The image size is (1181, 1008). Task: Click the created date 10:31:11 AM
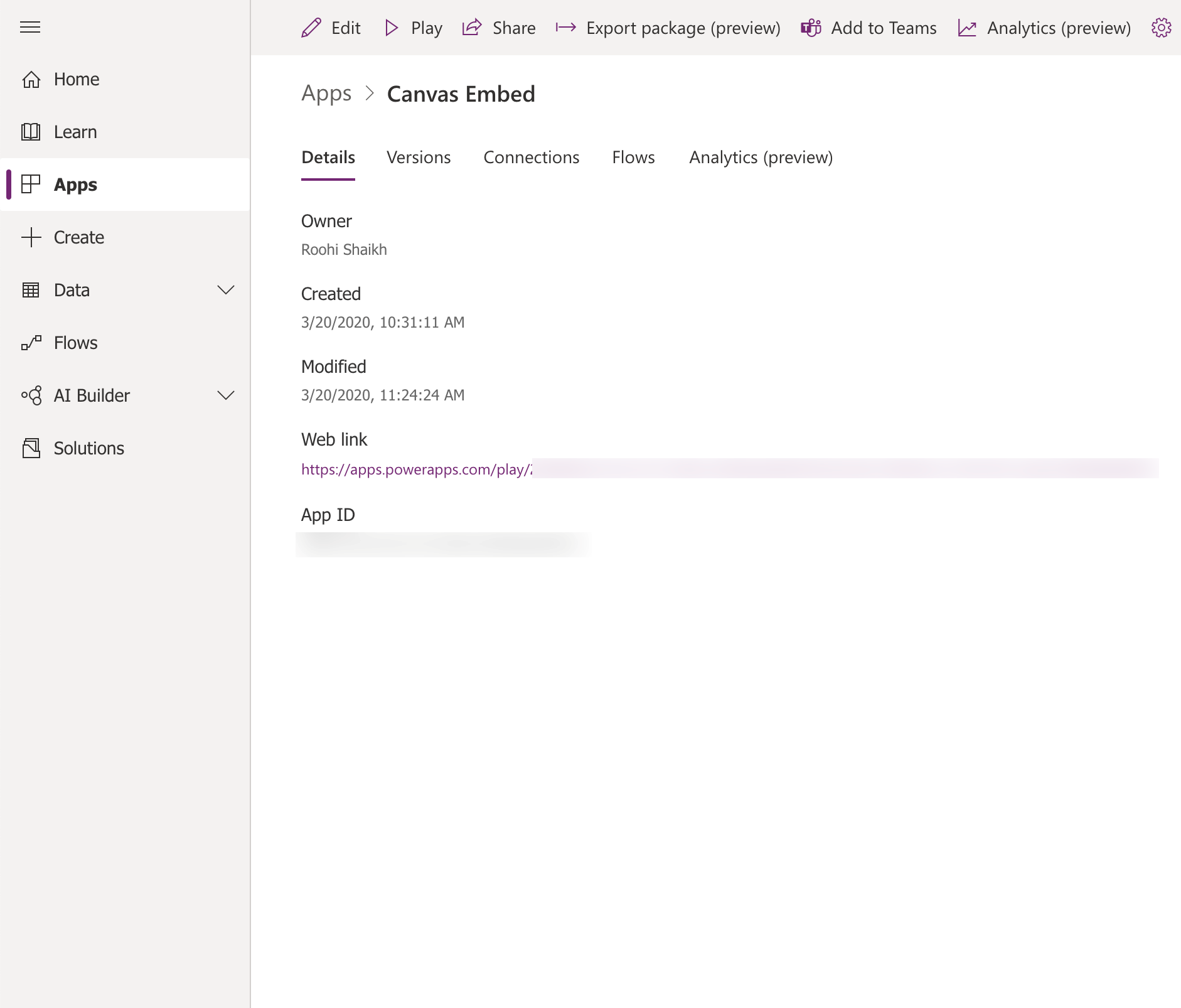383,323
